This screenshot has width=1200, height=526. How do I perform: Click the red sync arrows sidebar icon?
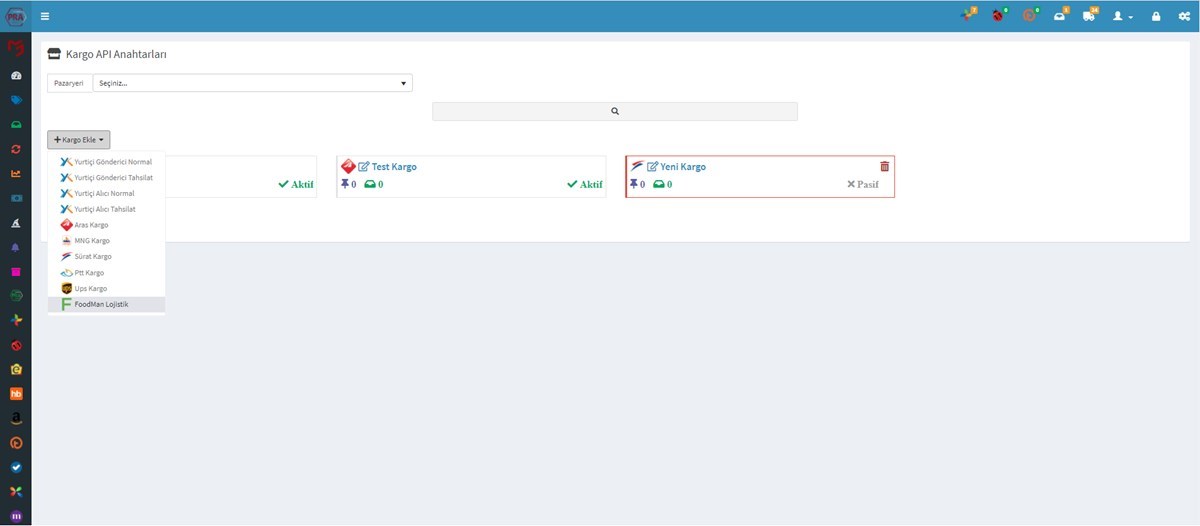[x=16, y=149]
